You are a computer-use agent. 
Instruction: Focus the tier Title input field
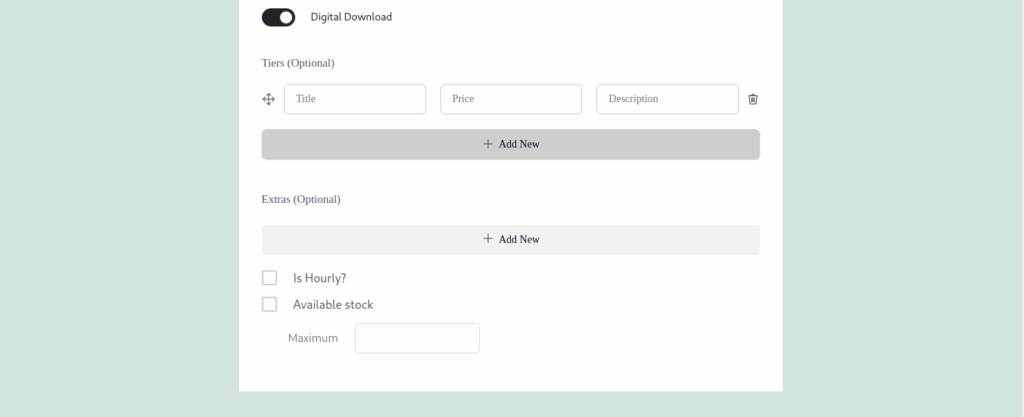coord(355,99)
